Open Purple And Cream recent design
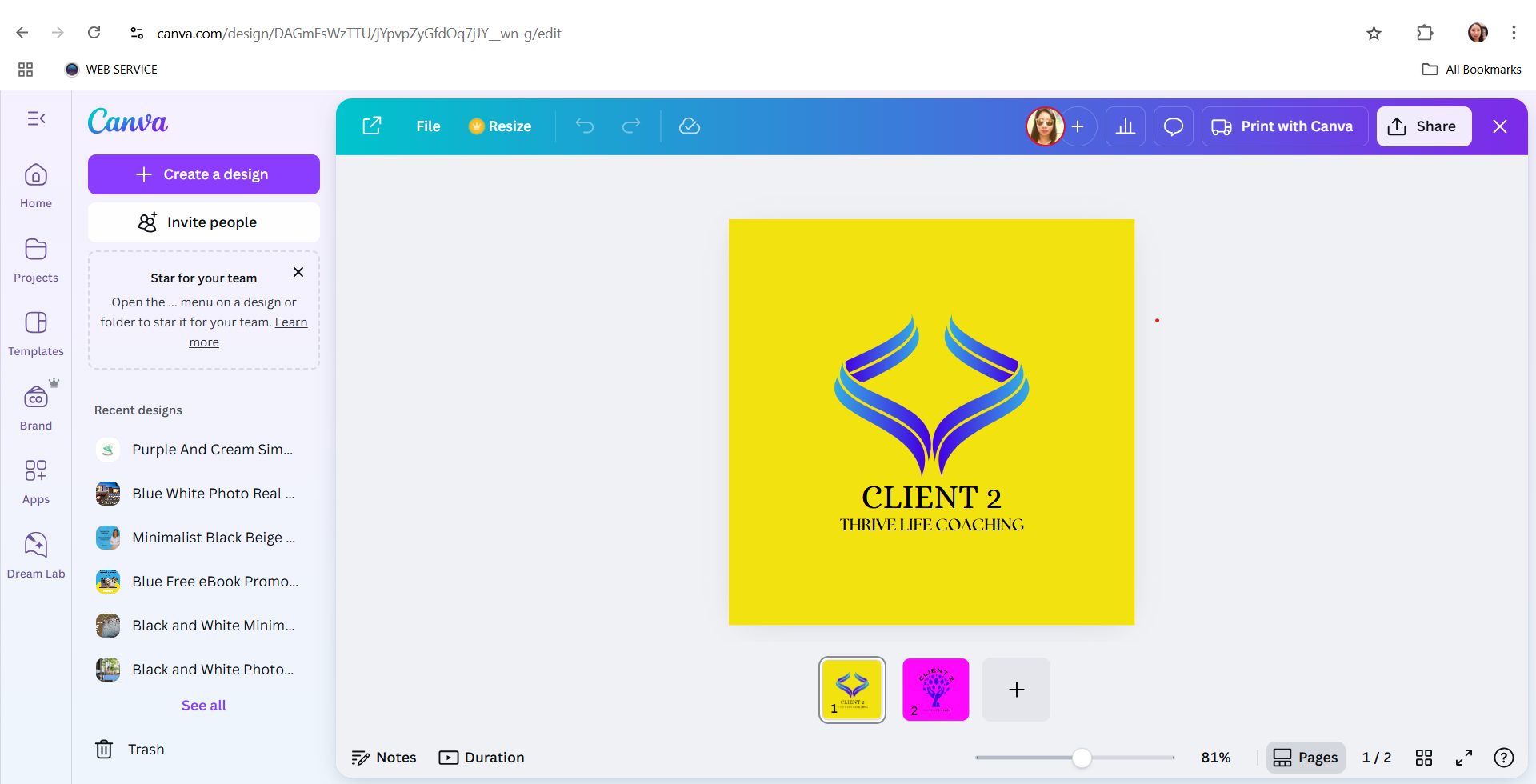This screenshot has height=784, width=1536. pos(204,450)
